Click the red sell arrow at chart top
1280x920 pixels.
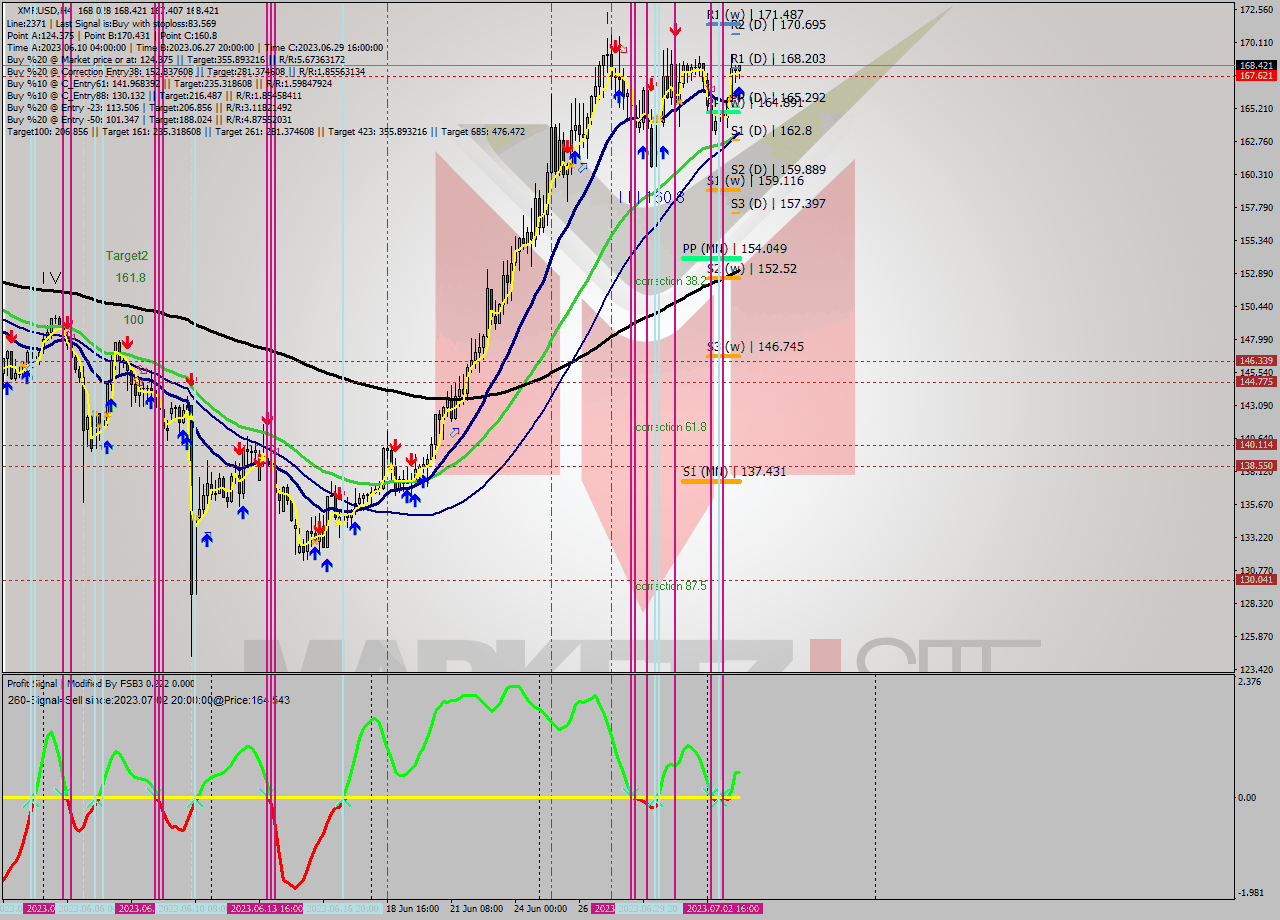[x=677, y=30]
